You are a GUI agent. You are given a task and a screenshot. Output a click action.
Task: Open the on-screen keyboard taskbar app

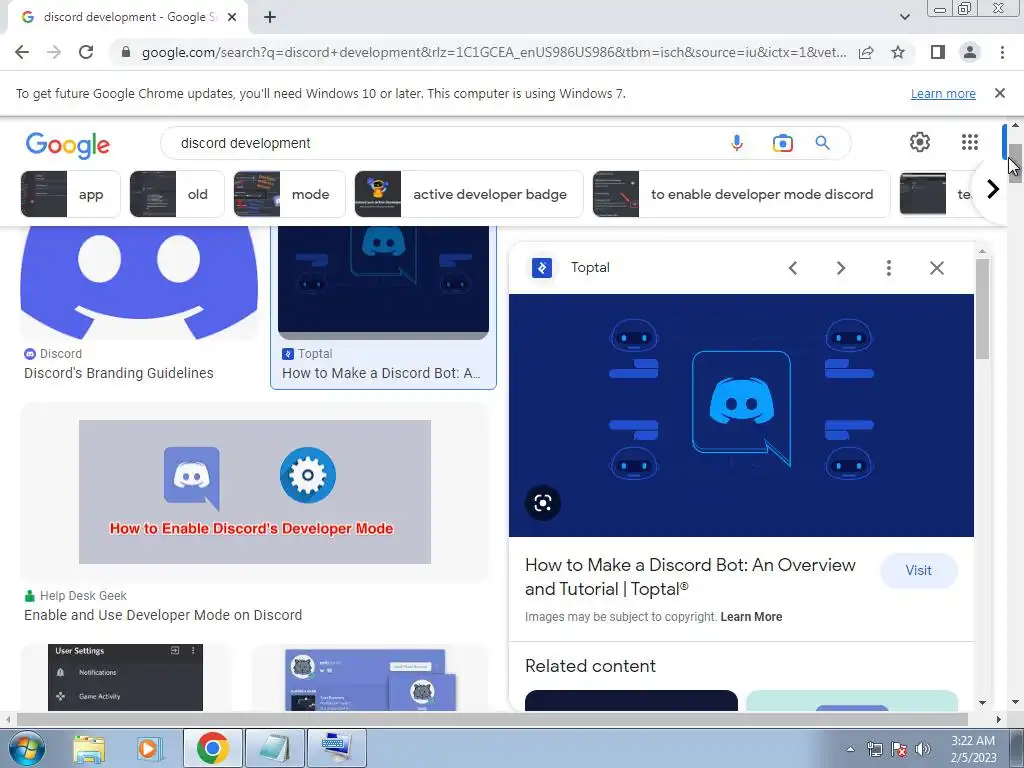(337, 748)
